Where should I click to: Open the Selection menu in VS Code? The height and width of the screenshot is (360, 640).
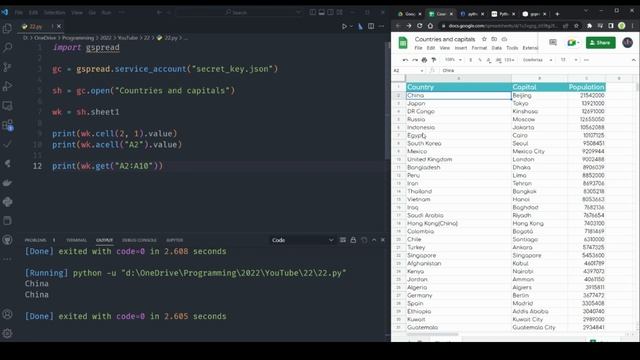[55, 13]
